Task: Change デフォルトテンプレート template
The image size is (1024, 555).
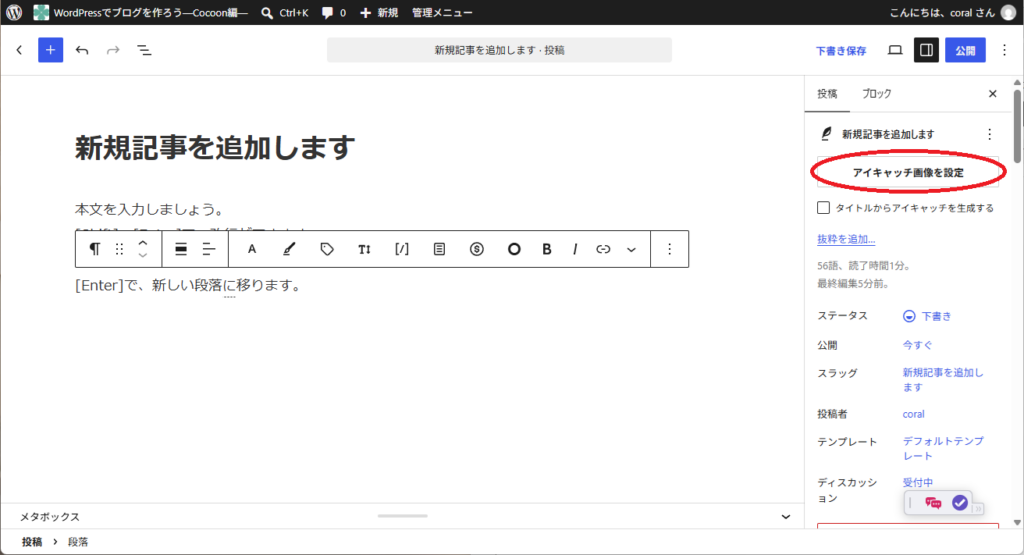Action: pyautogui.click(x=942, y=448)
